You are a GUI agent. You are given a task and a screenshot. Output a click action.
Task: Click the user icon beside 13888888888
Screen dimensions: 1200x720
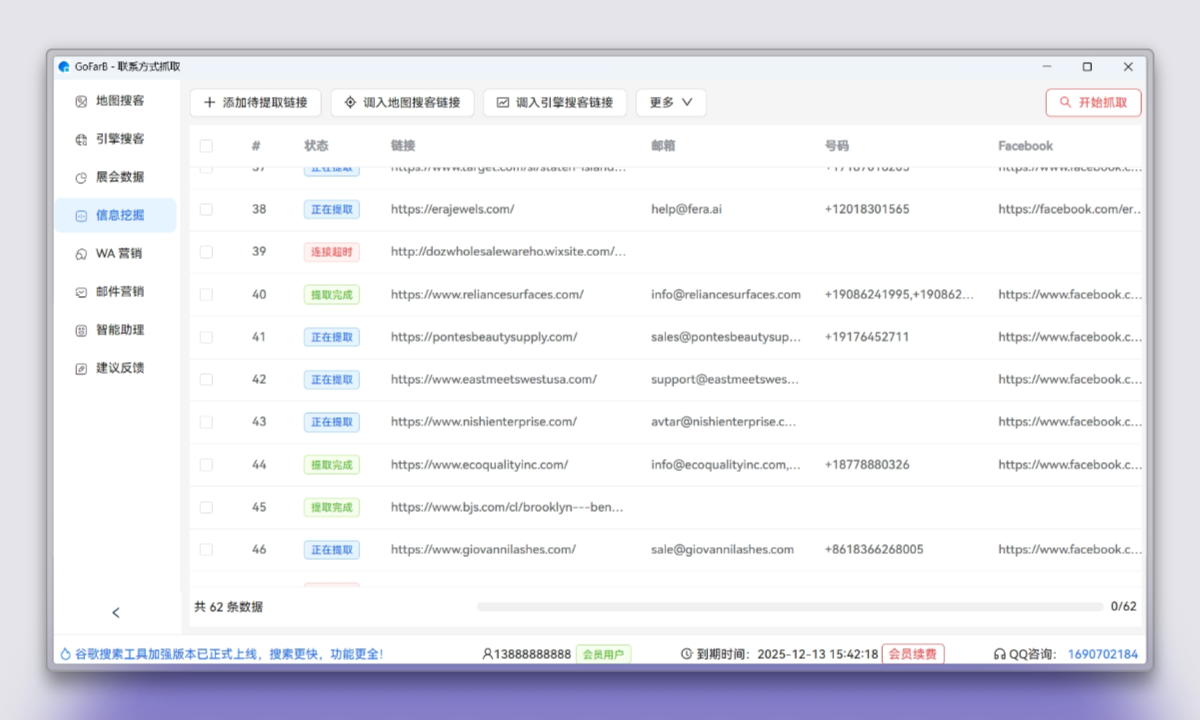487,654
